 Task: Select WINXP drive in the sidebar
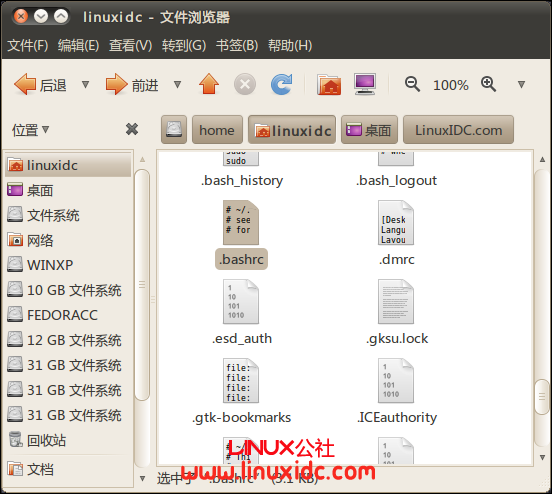68,265
